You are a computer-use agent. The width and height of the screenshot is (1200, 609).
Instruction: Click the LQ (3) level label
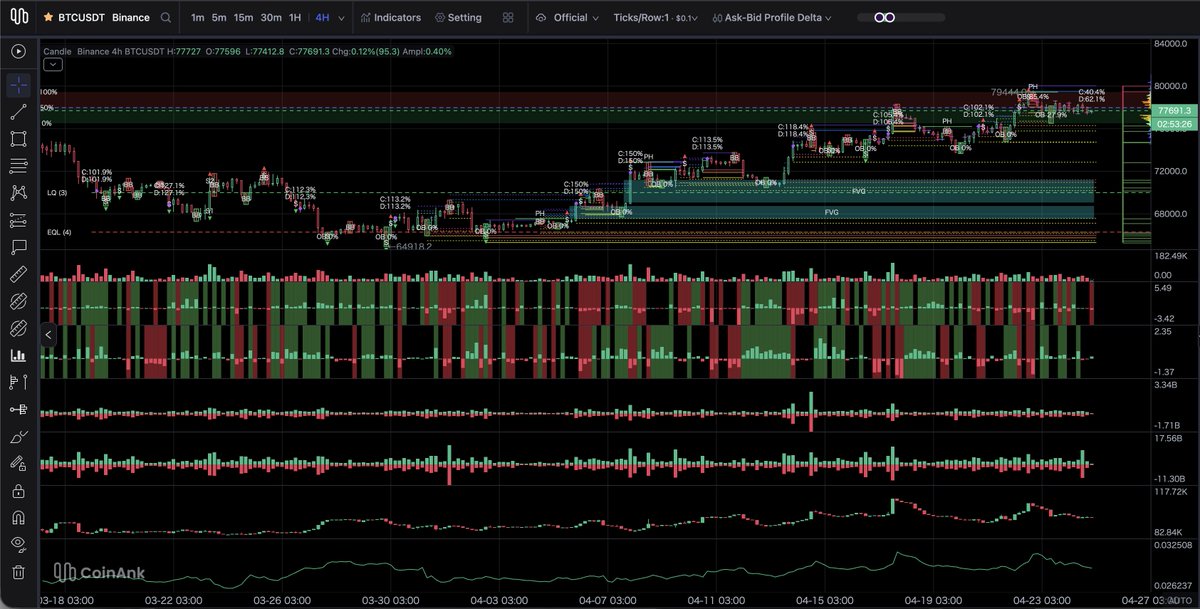tap(57, 192)
